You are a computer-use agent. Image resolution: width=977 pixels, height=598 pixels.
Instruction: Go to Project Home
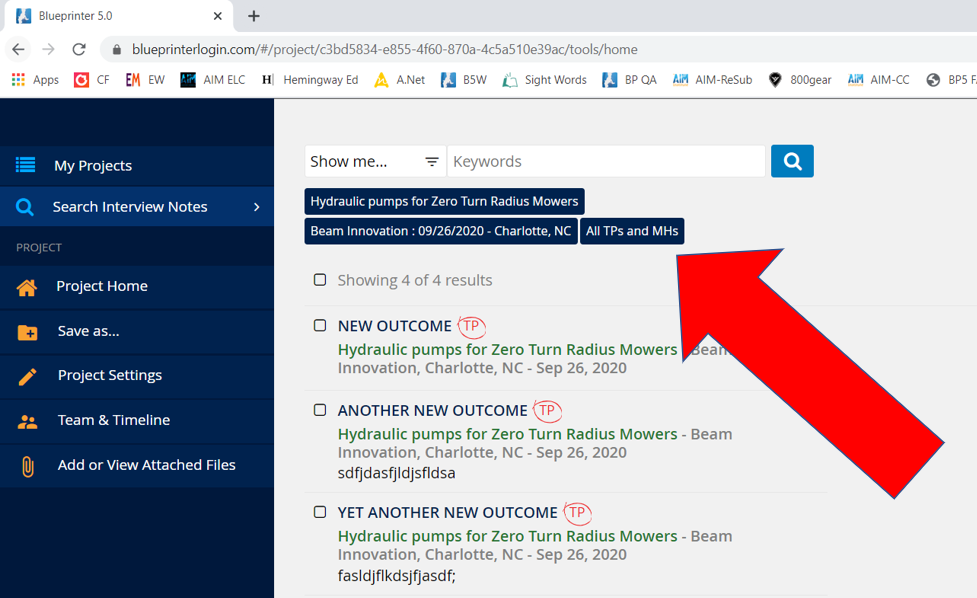tap(137, 287)
